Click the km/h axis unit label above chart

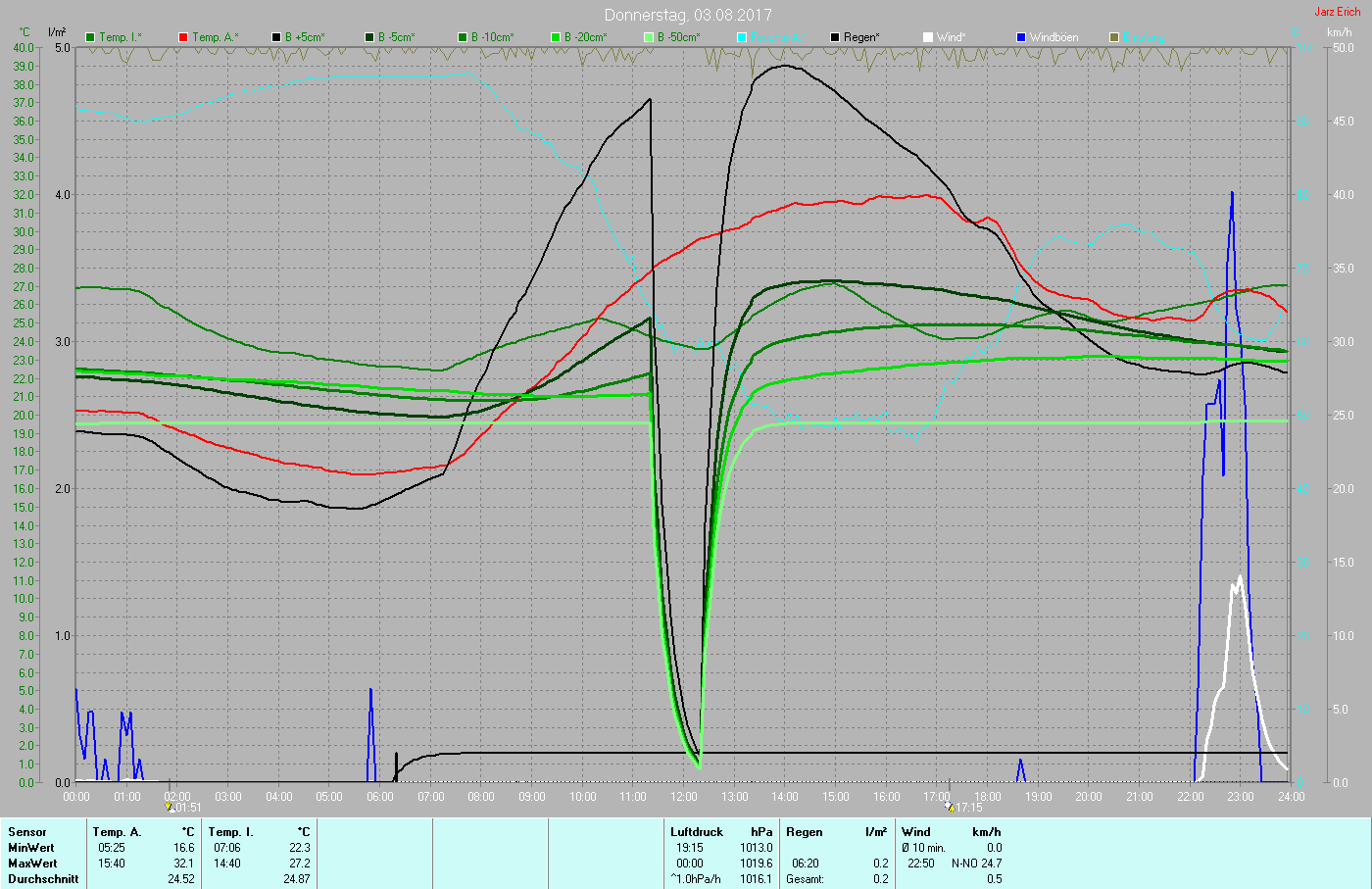click(x=1340, y=31)
